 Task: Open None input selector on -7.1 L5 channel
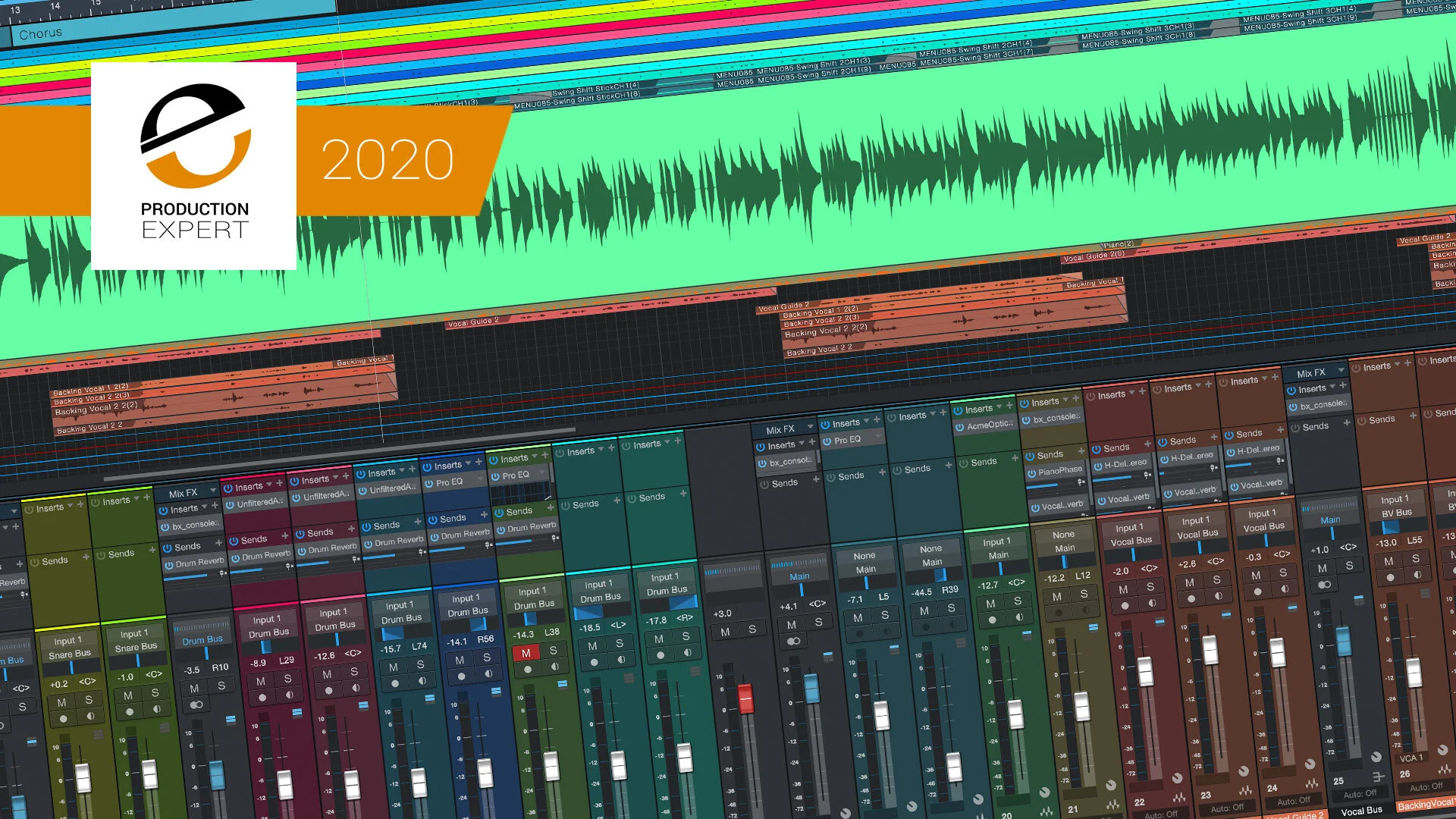coord(864,556)
